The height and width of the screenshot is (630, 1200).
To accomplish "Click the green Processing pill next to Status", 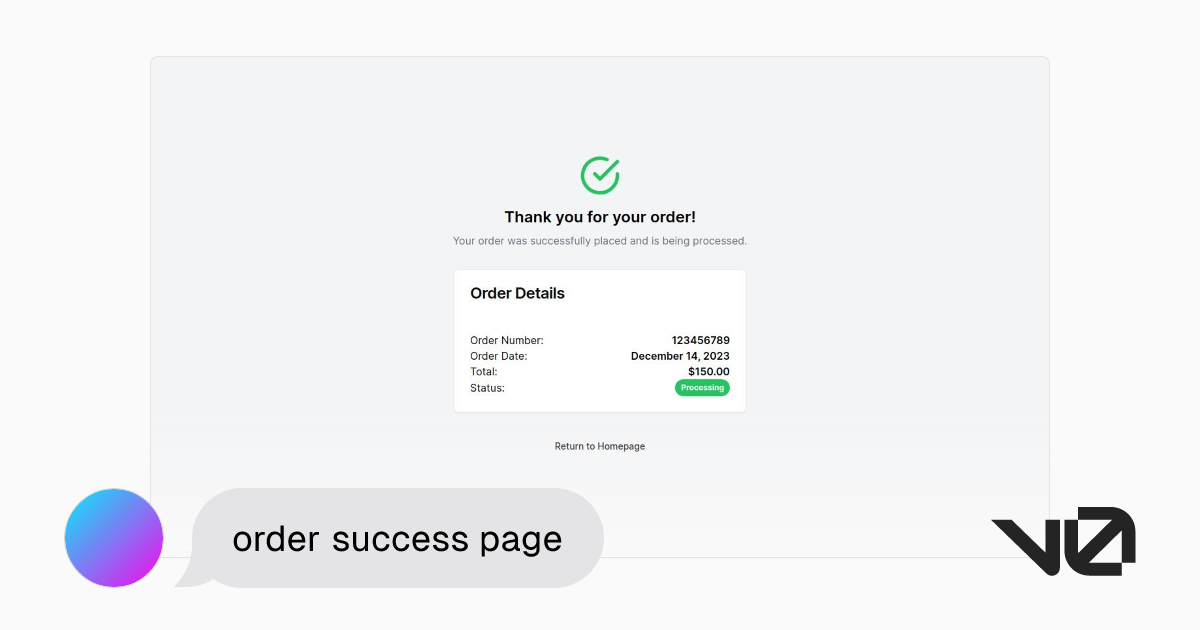I will (x=702, y=388).
